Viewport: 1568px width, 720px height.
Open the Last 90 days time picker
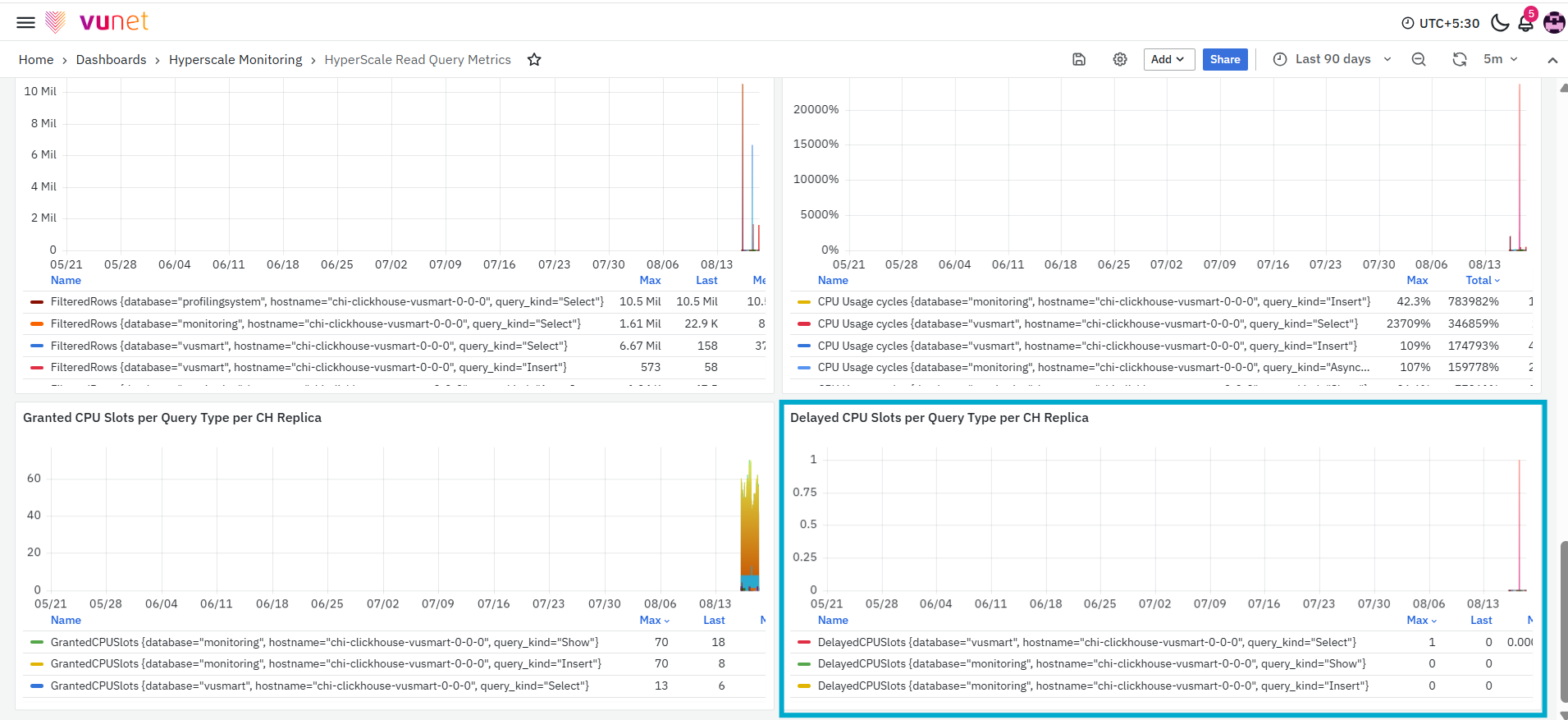[1333, 59]
